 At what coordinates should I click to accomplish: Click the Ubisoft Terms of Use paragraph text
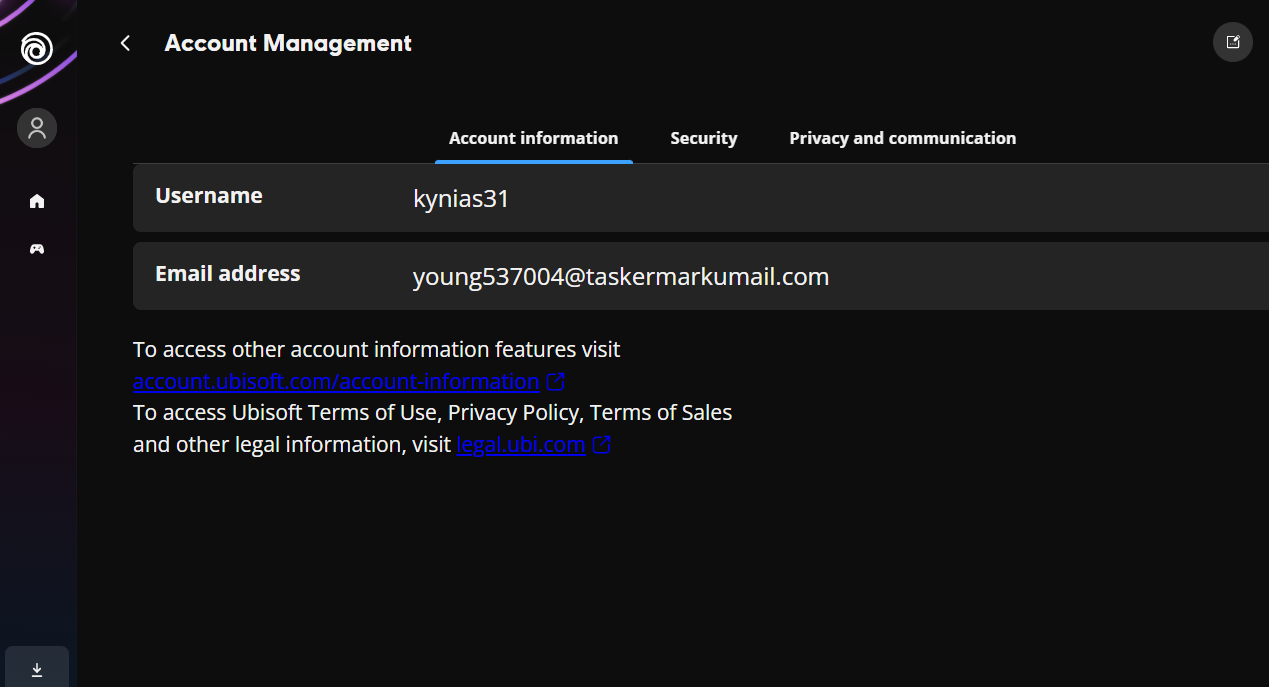pos(432,413)
